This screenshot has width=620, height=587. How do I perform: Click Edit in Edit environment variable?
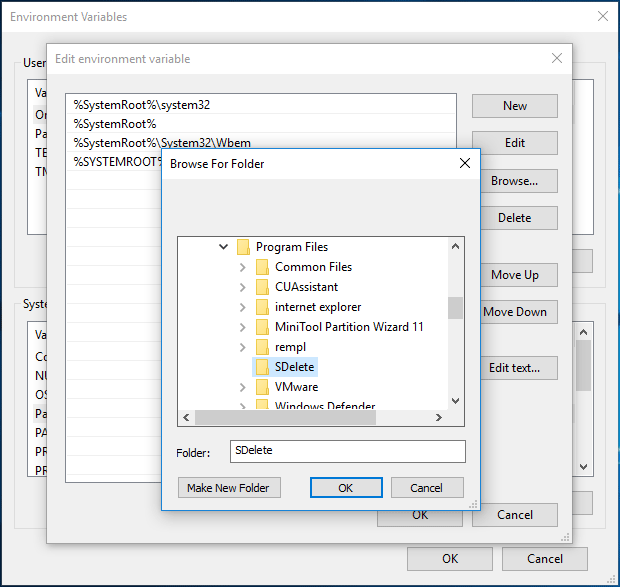pyautogui.click(x=514, y=143)
